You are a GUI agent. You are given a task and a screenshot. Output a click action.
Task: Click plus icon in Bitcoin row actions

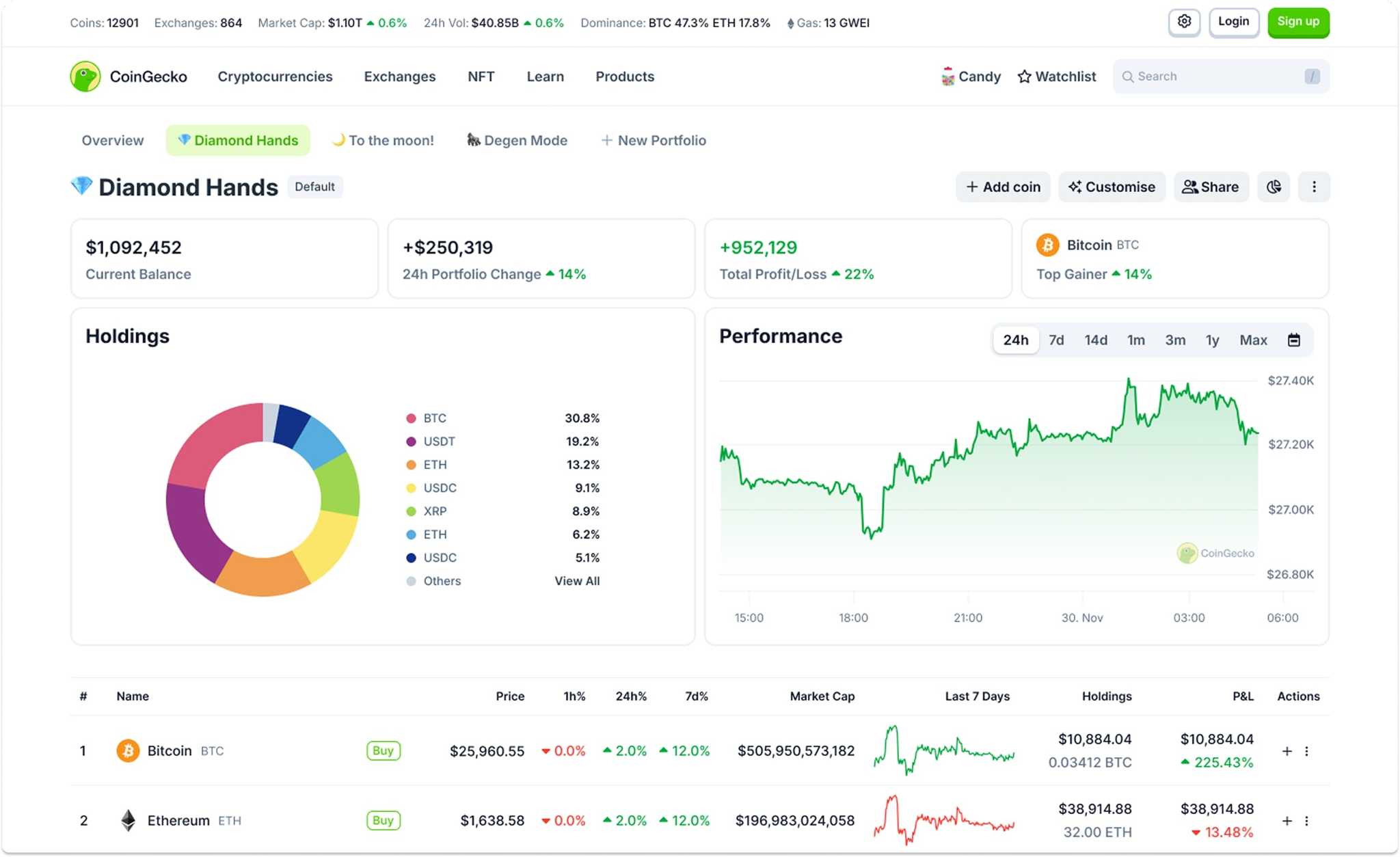point(1287,751)
